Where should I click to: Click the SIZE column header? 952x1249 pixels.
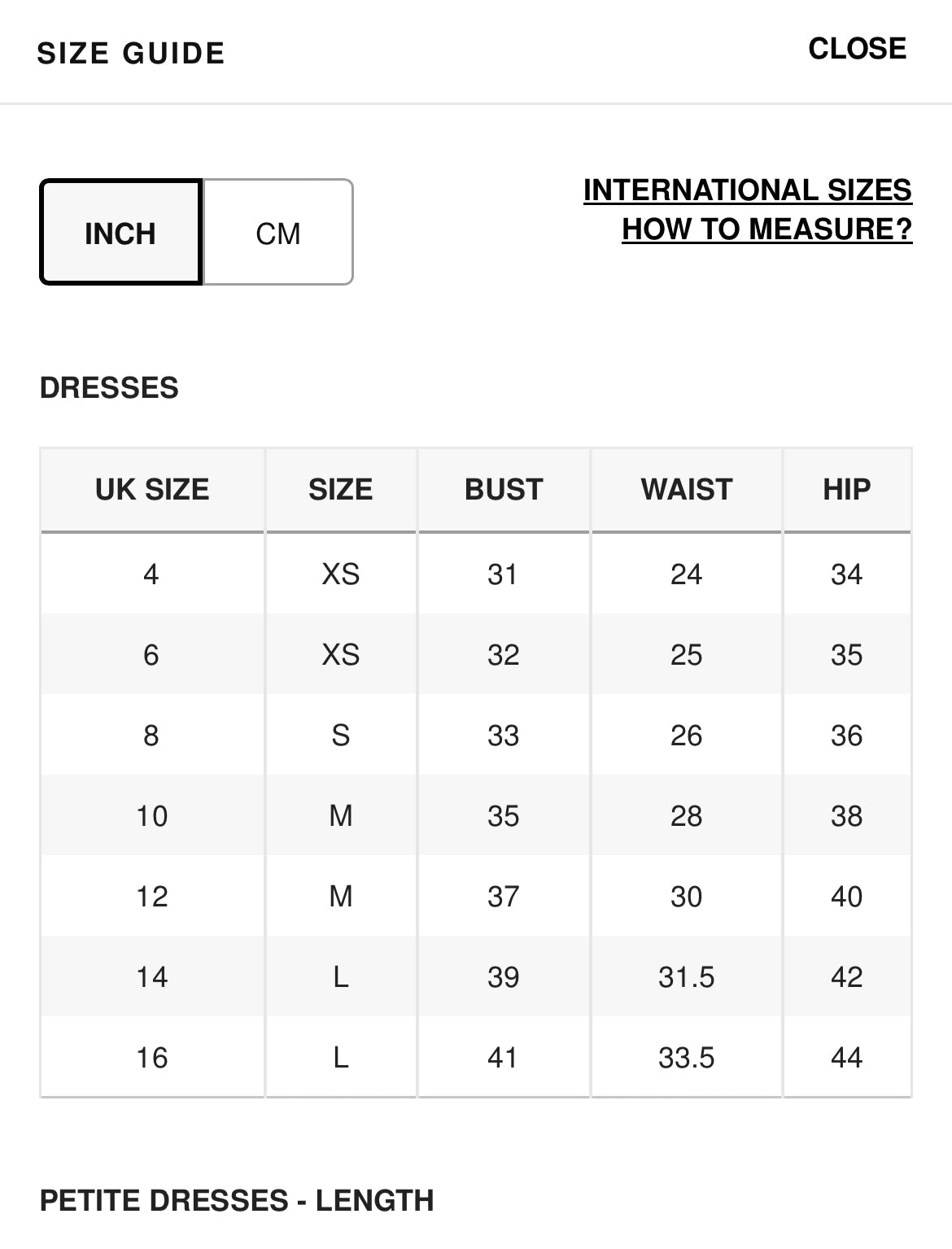[x=340, y=489]
